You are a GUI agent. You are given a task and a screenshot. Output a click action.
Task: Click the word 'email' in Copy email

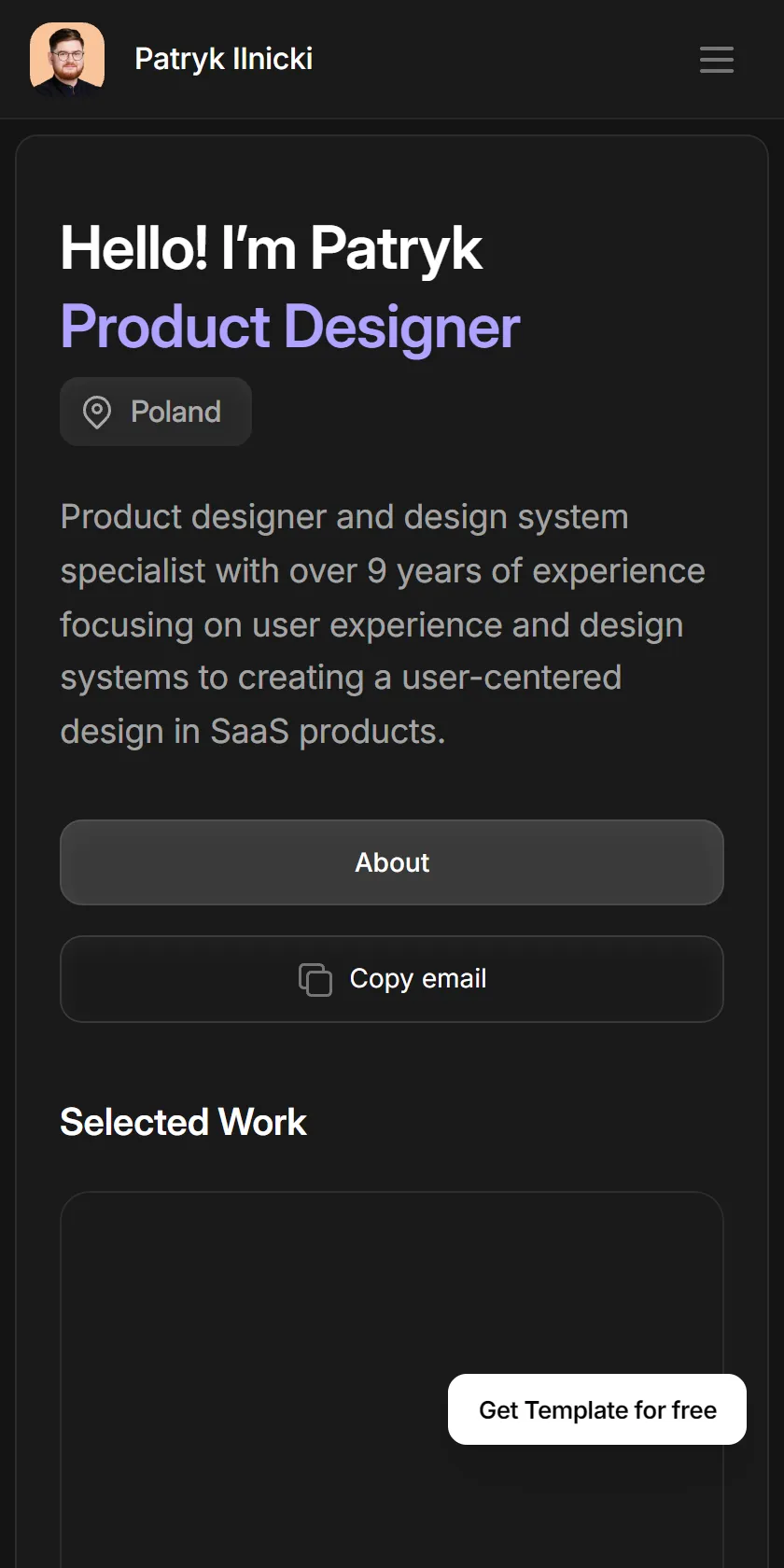click(455, 978)
